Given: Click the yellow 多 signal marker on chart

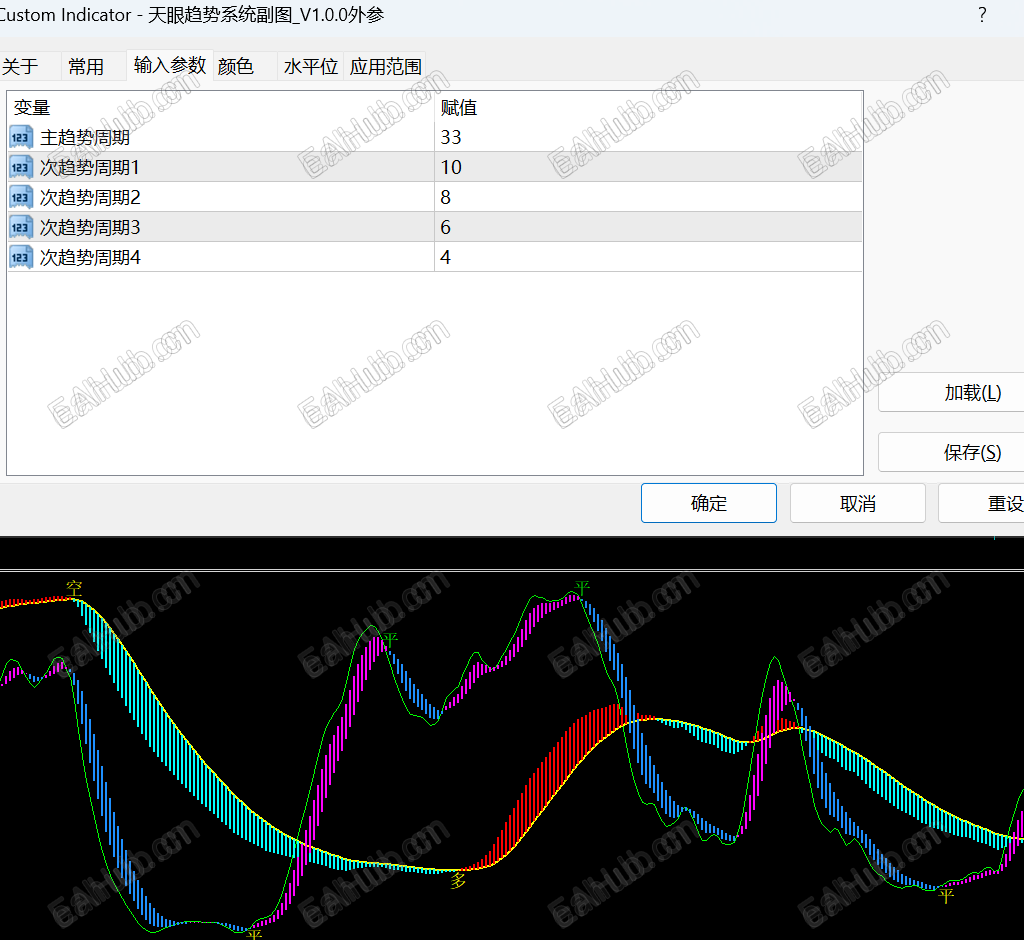Looking at the screenshot, I should (x=458, y=881).
